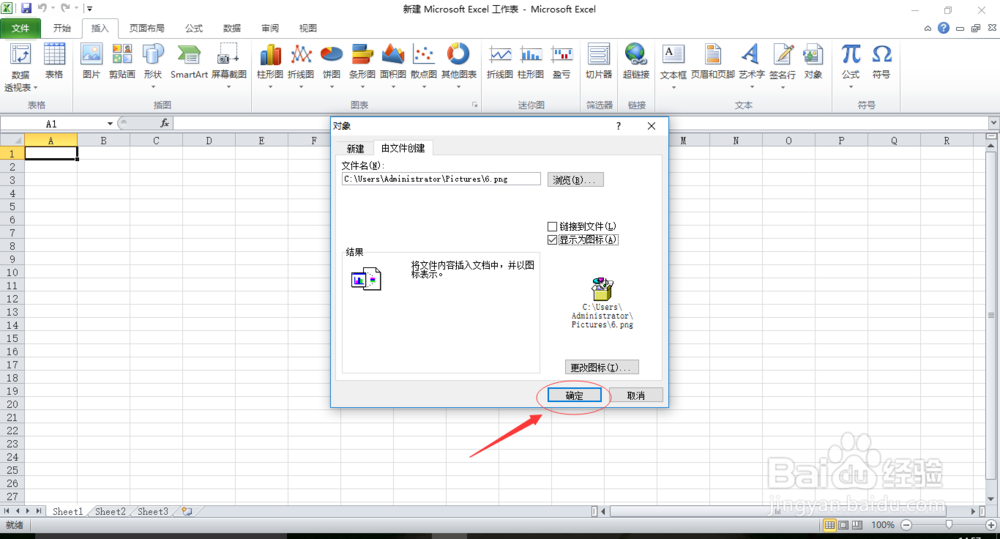Open the Screenshot tool
The width and height of the screenshot is (1000, 539).
click(x=229, y=65)
